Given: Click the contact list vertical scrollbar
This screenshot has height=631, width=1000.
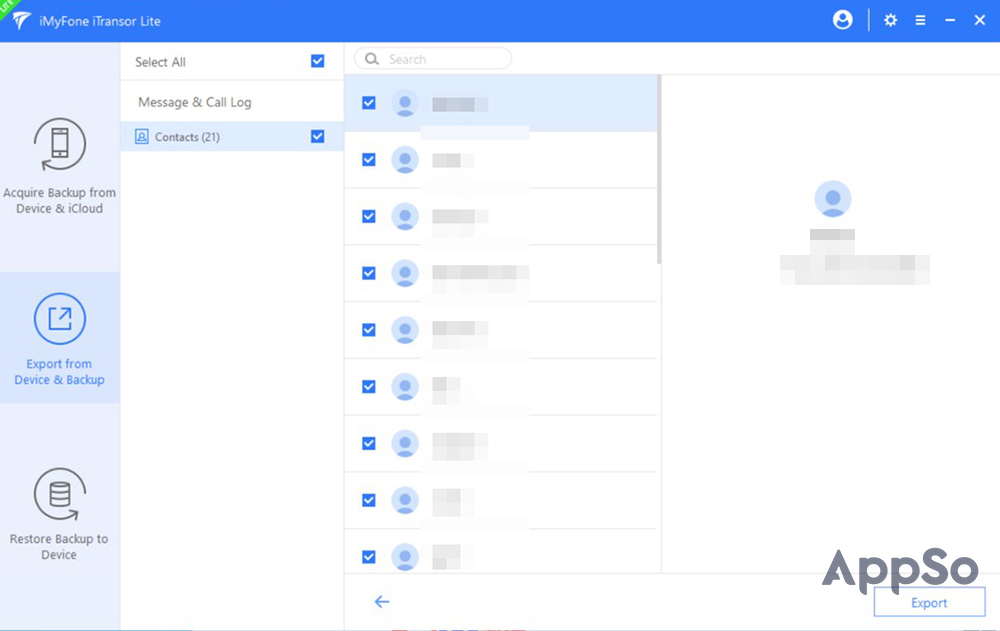Looking at the screenshot, I should (659, 170).
